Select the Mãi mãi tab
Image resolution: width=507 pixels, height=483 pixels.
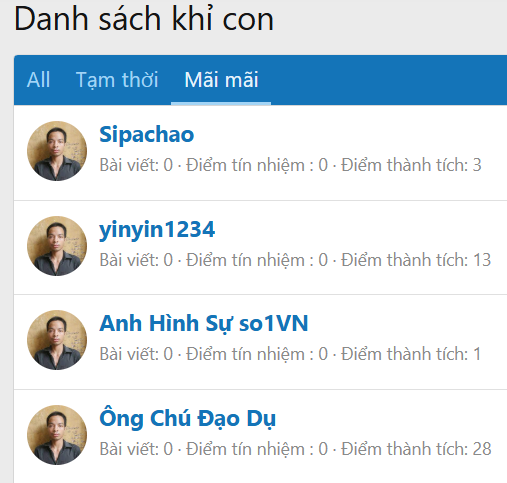tap(221, 80)
